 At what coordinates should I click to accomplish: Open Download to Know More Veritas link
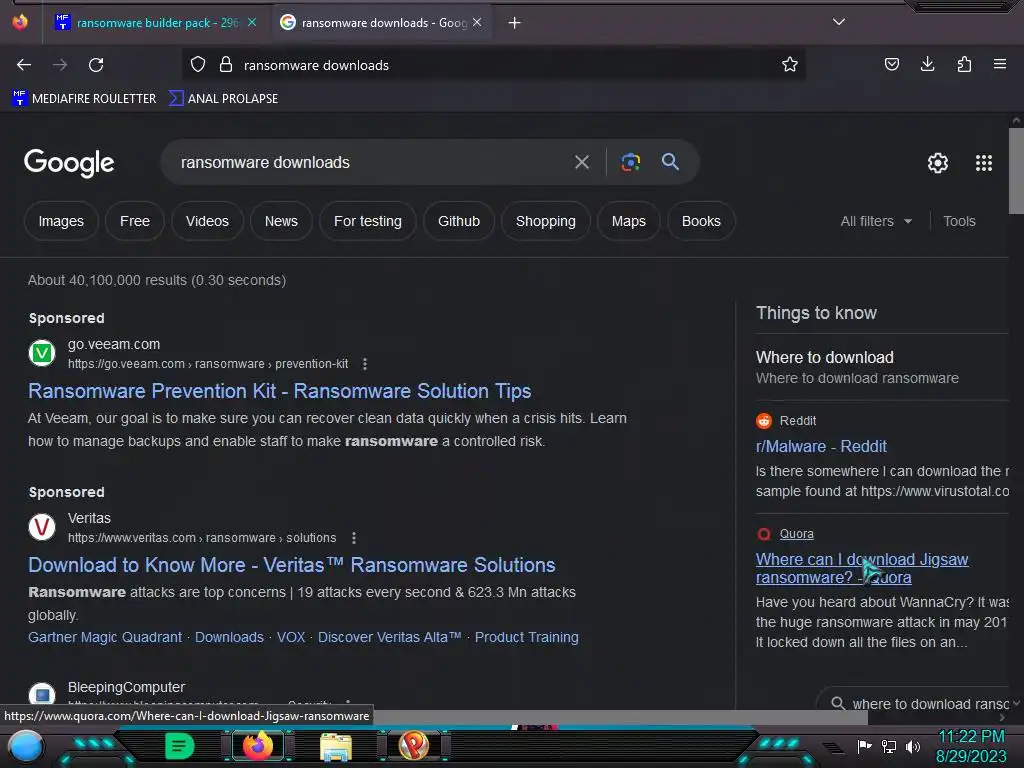(292, 565)
